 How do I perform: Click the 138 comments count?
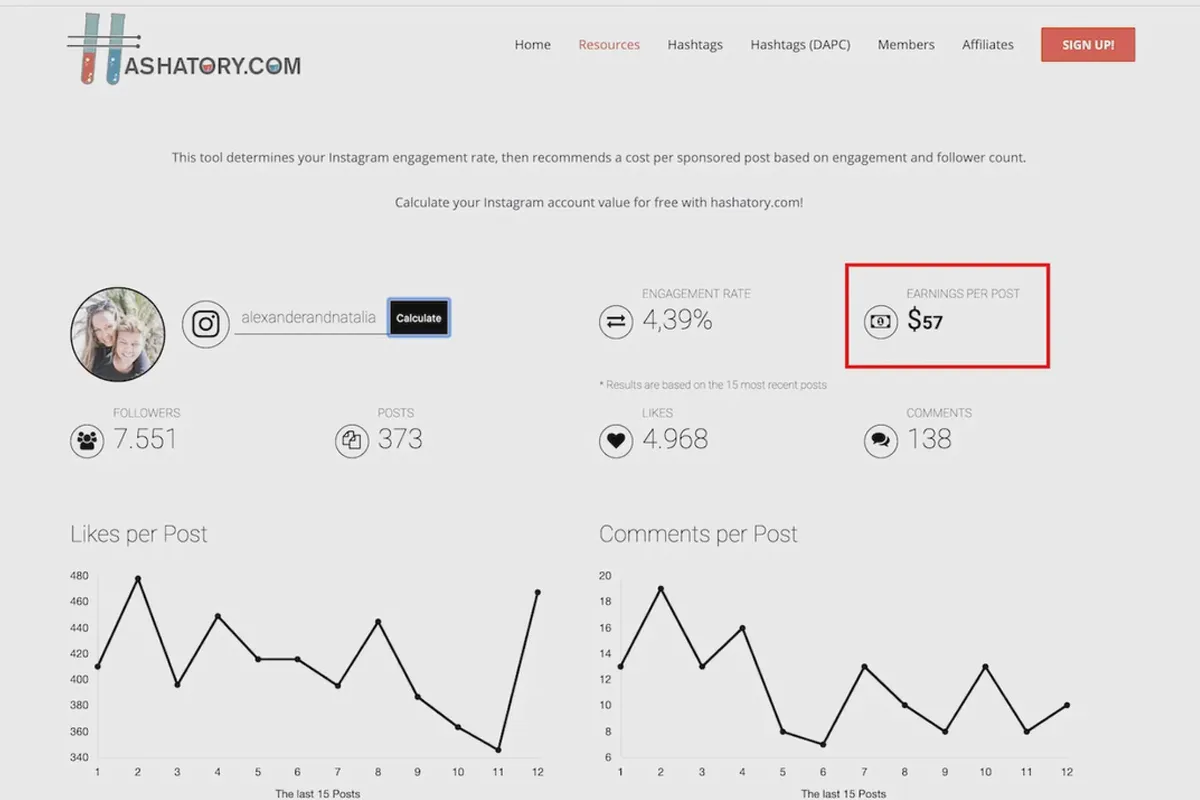pyautogui.click(x=929, y=439)
